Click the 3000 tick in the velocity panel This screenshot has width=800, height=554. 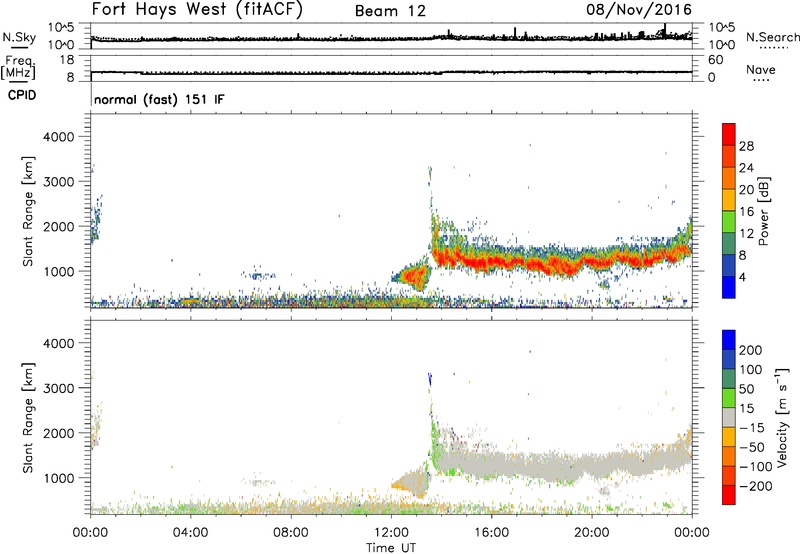pos(58,388)
